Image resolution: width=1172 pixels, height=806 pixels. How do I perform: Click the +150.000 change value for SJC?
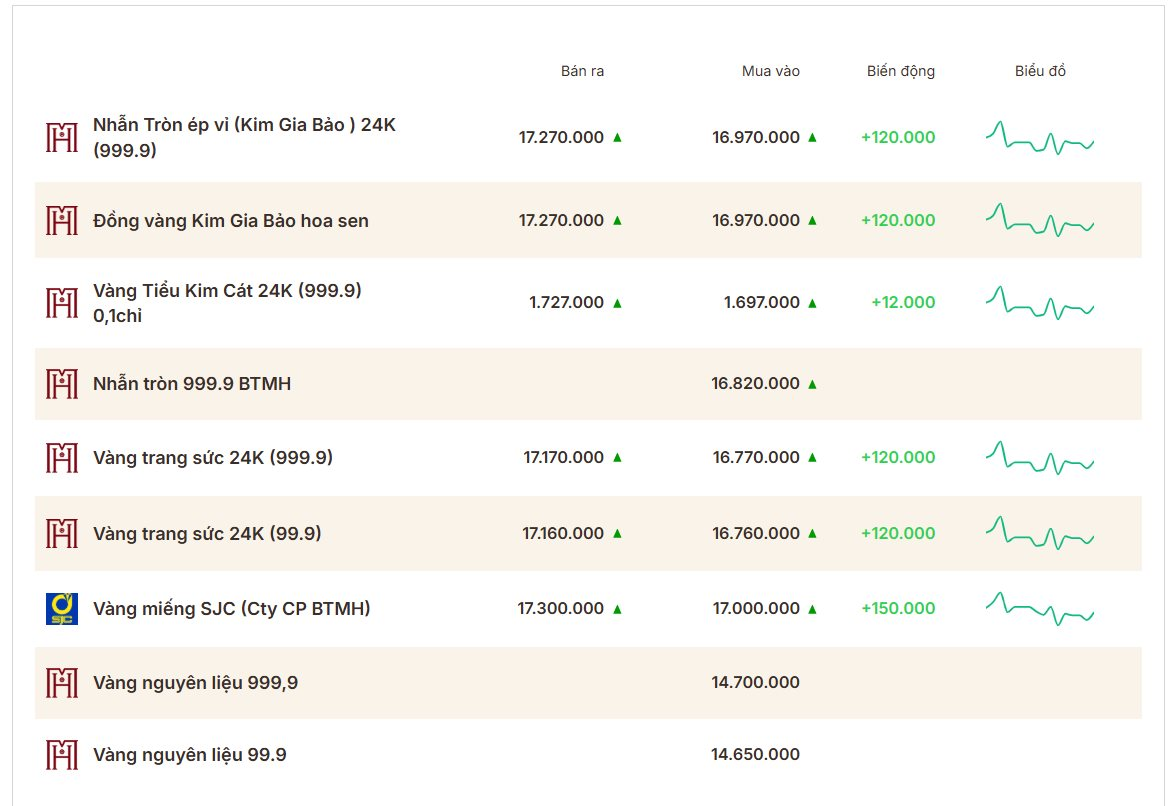897,607
